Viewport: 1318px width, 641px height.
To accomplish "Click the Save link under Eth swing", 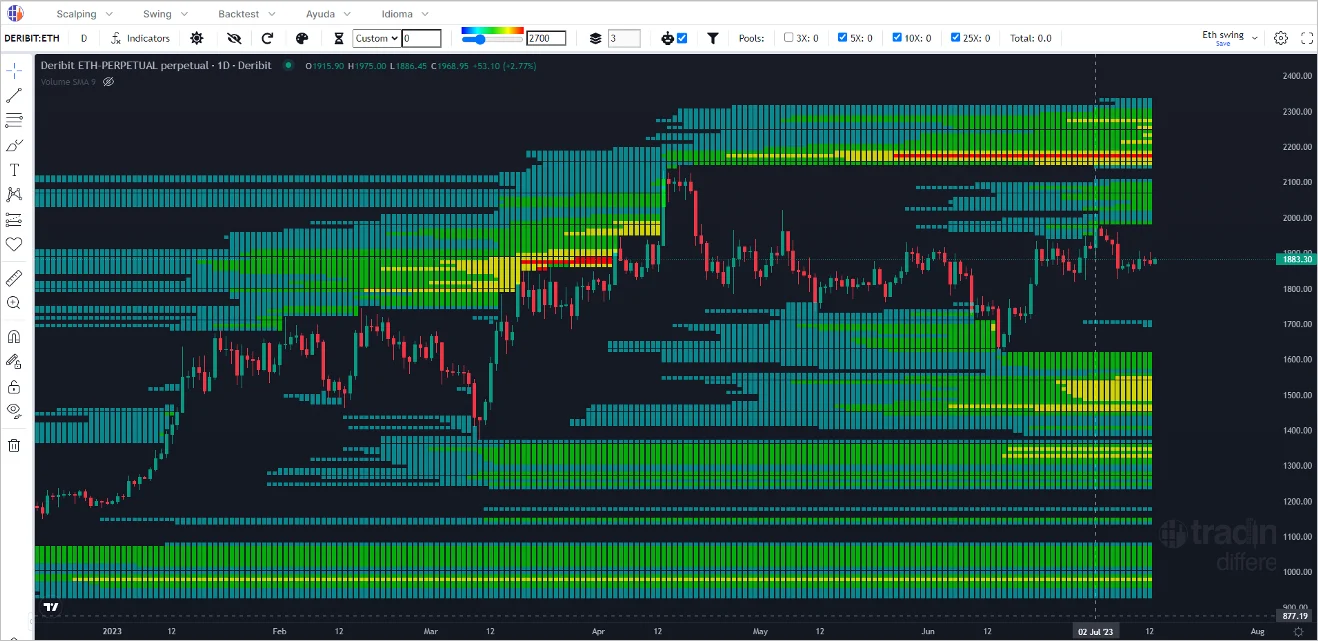I will (1223, 43).
